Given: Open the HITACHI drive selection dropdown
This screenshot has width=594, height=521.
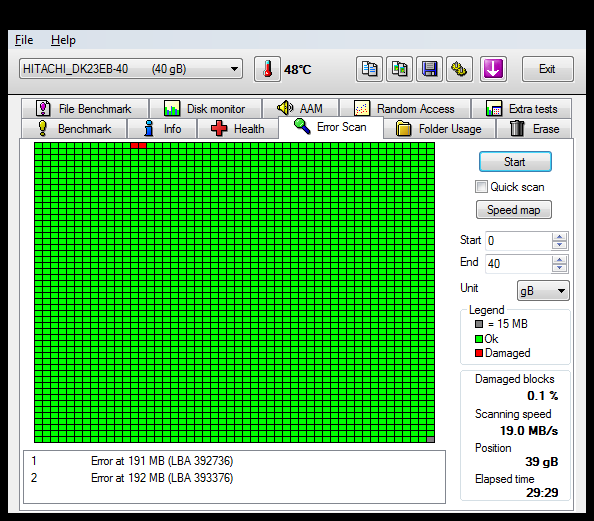Looking at the screenshot, I should click(x=131, y=69).
